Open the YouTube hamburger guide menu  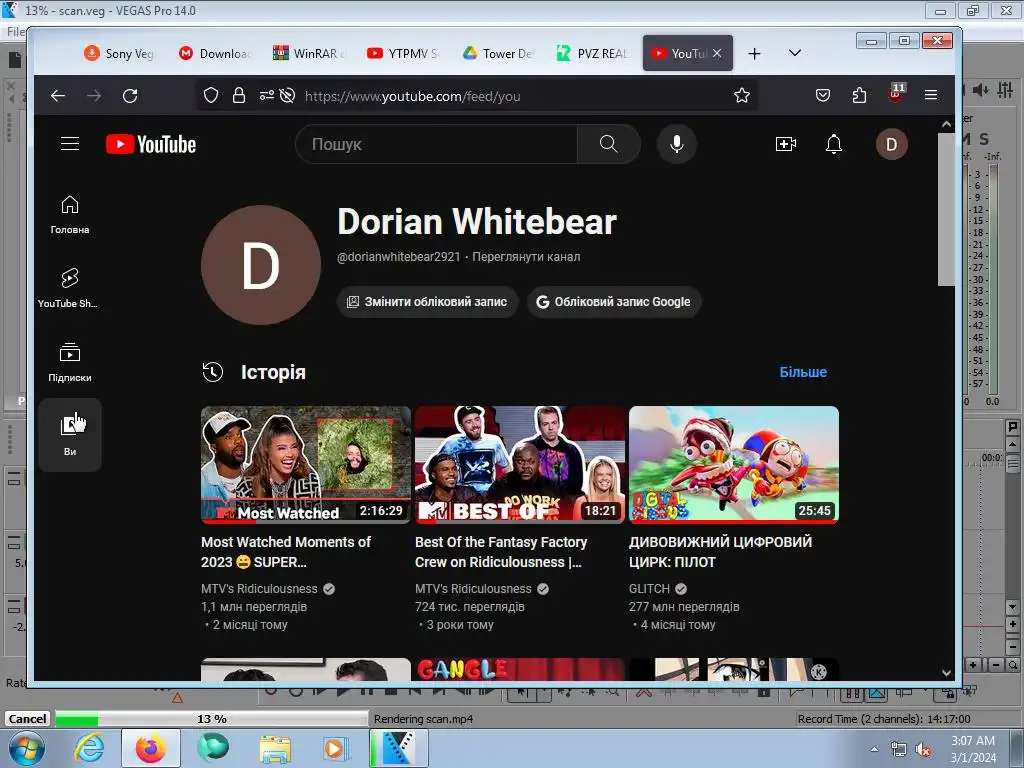tap(70, 144)
